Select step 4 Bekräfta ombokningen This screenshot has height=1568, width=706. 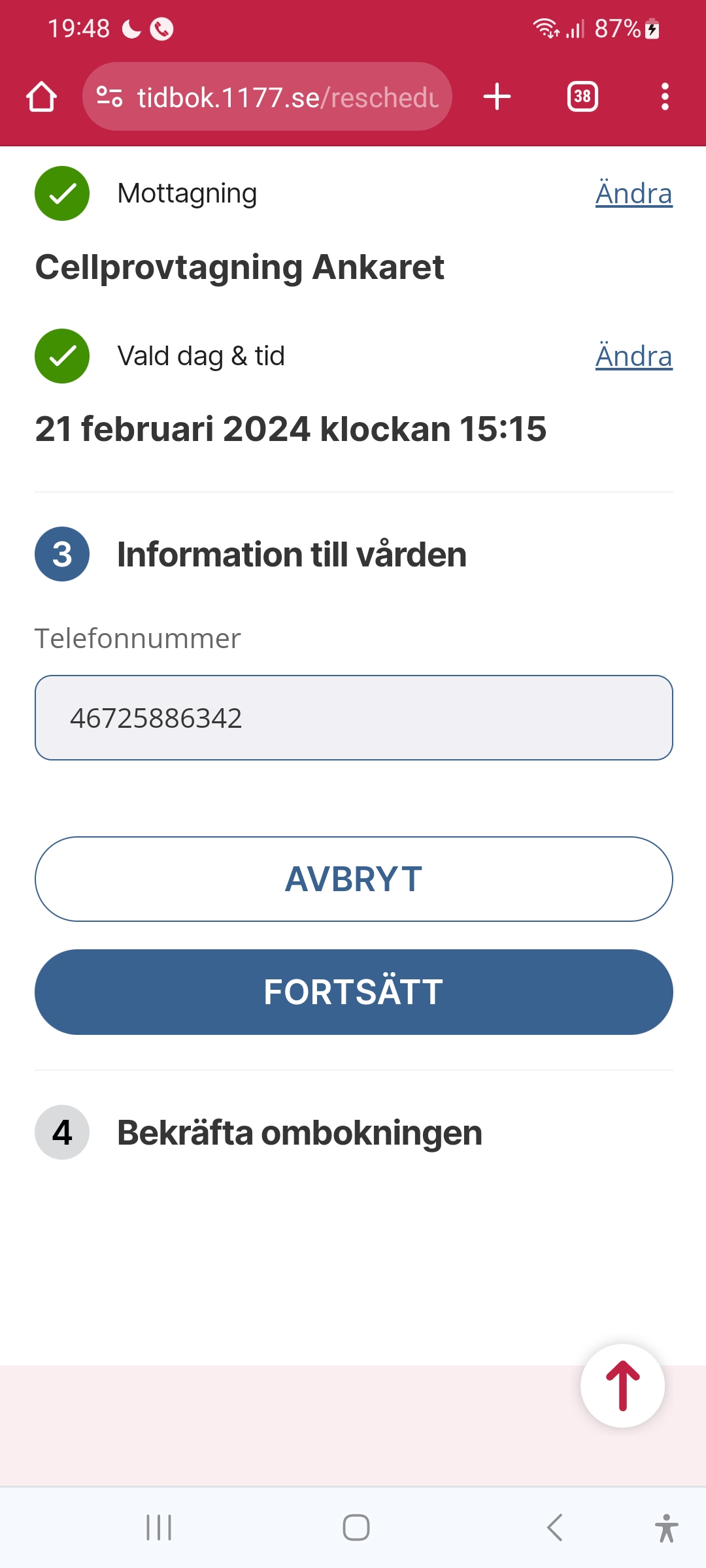[x=299, y=1132]
